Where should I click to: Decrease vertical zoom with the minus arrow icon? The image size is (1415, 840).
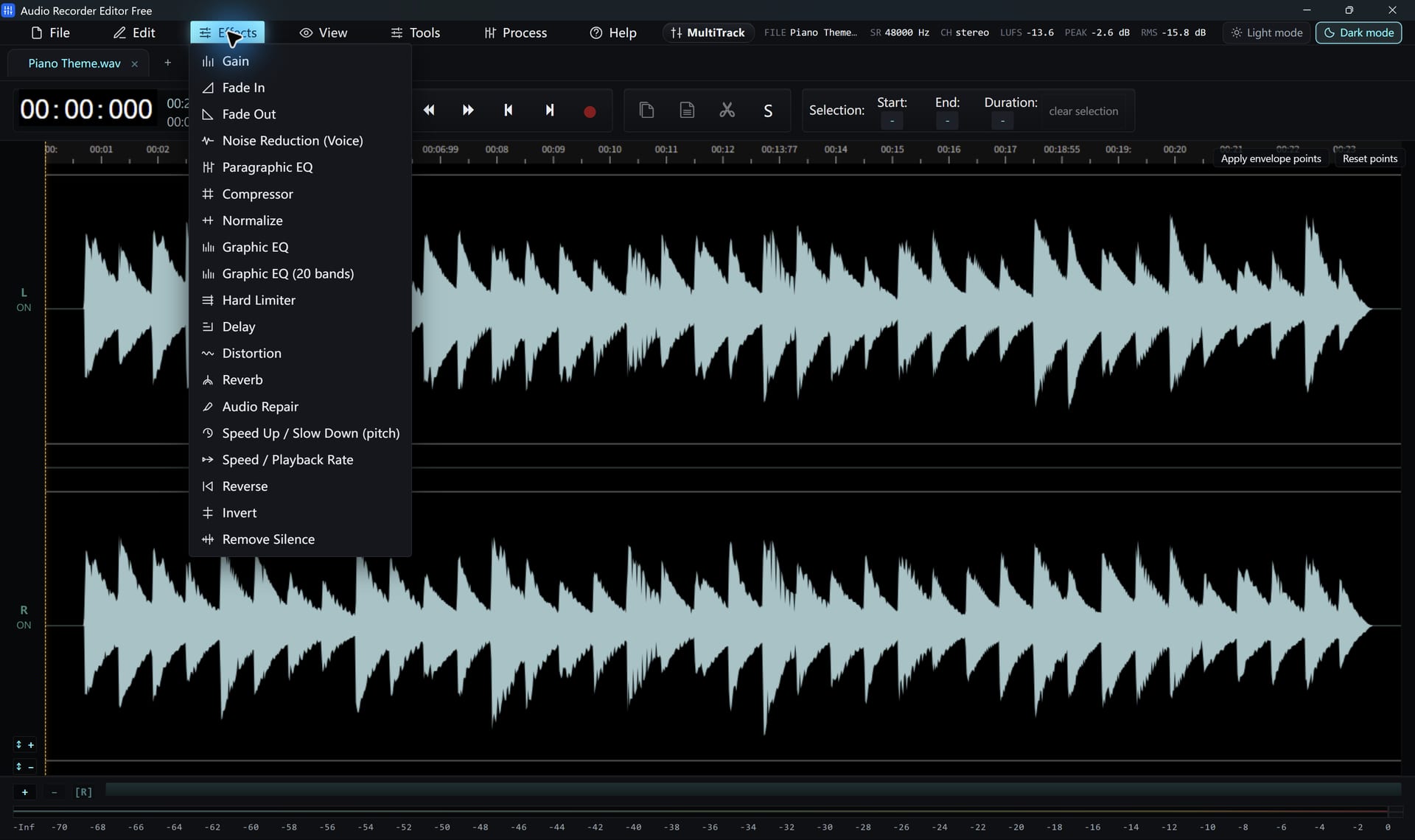point(24,767)
